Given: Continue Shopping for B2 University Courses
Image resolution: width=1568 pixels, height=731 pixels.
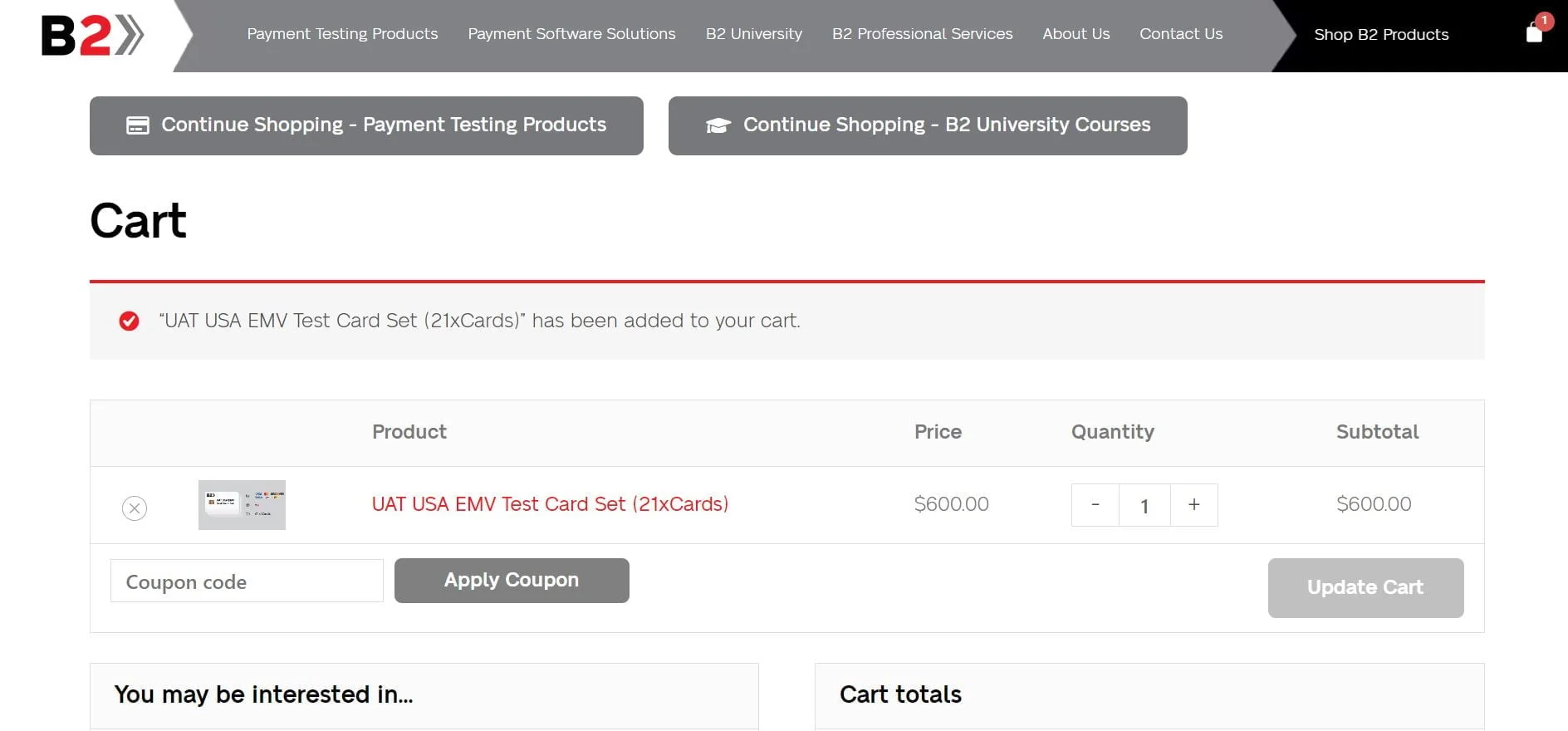Looking at the screenshot, I should (928, 125).
